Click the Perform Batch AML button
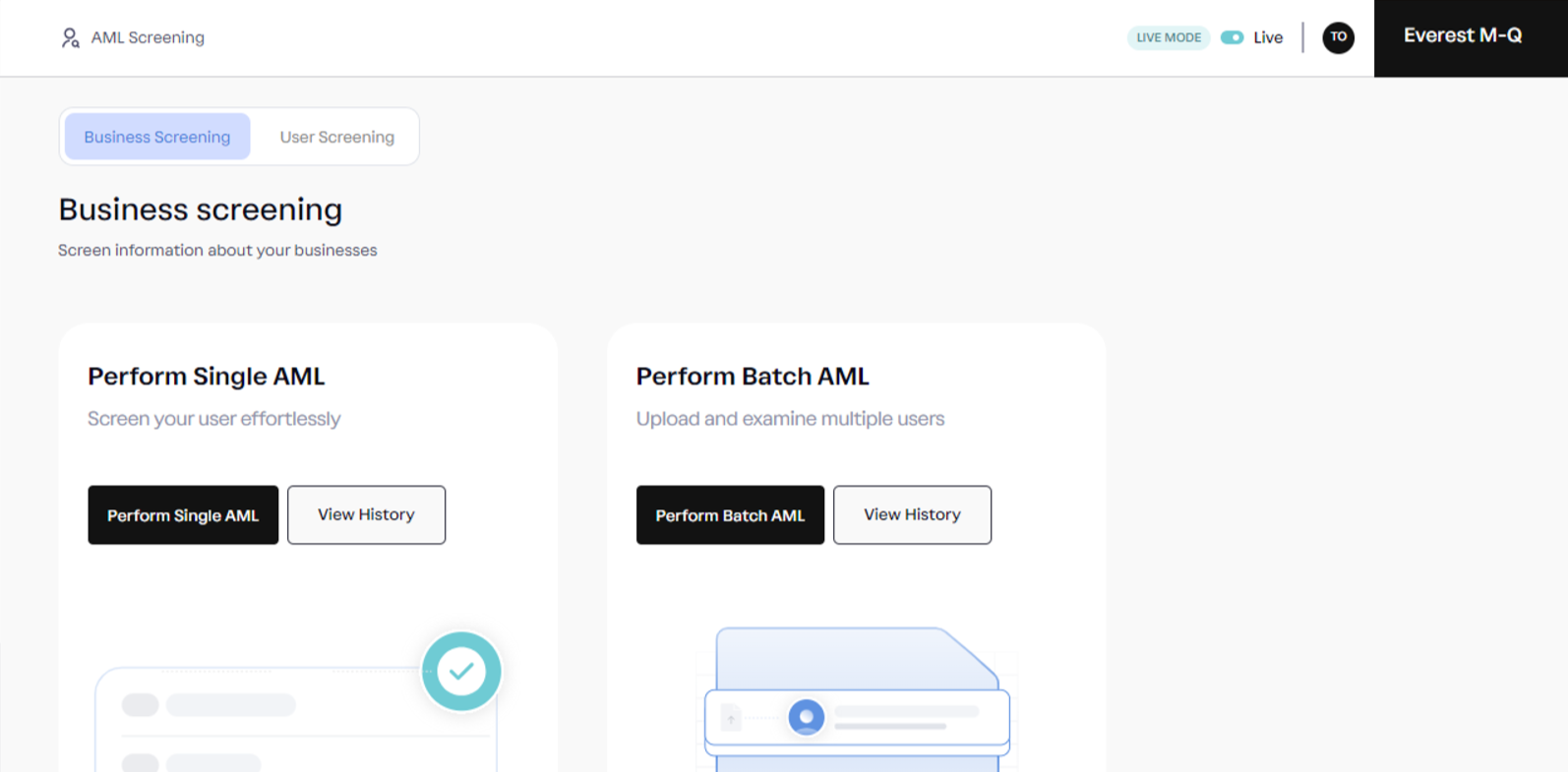 (730, 515)
